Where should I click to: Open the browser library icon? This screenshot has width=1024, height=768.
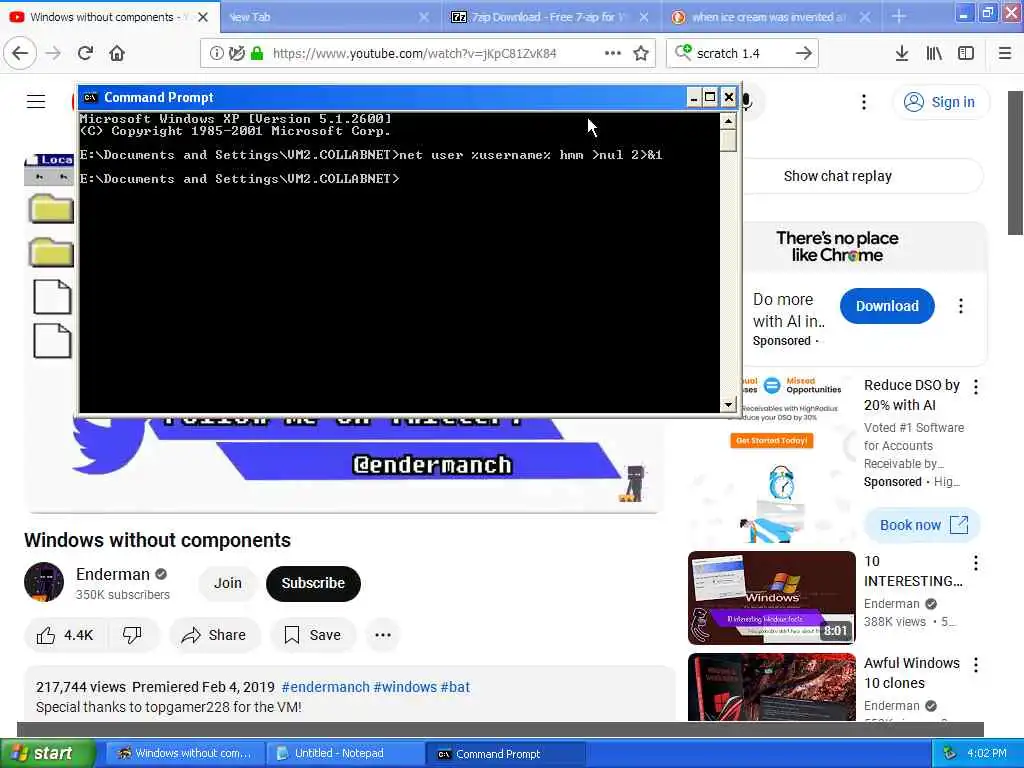(x=934, y=53)
